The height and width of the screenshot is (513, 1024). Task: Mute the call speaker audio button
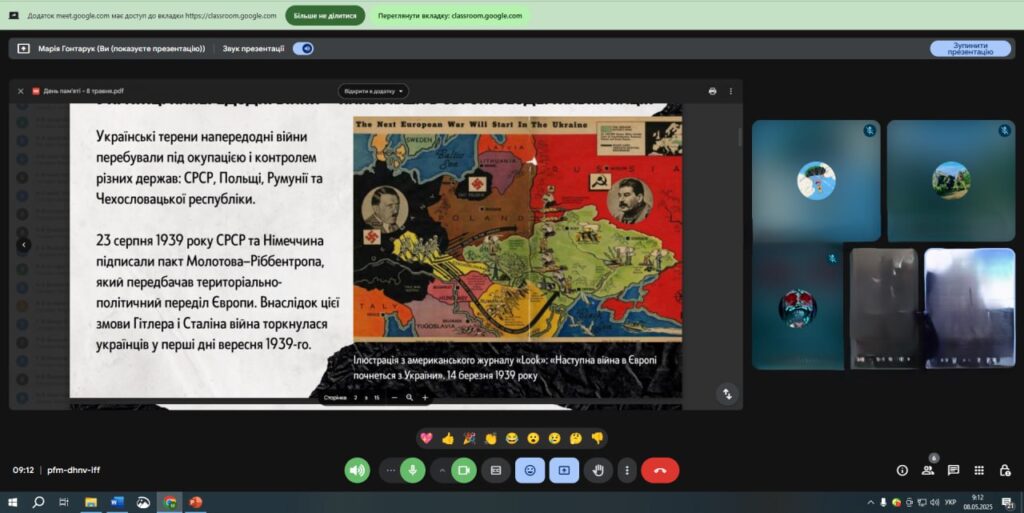(357, 470)
